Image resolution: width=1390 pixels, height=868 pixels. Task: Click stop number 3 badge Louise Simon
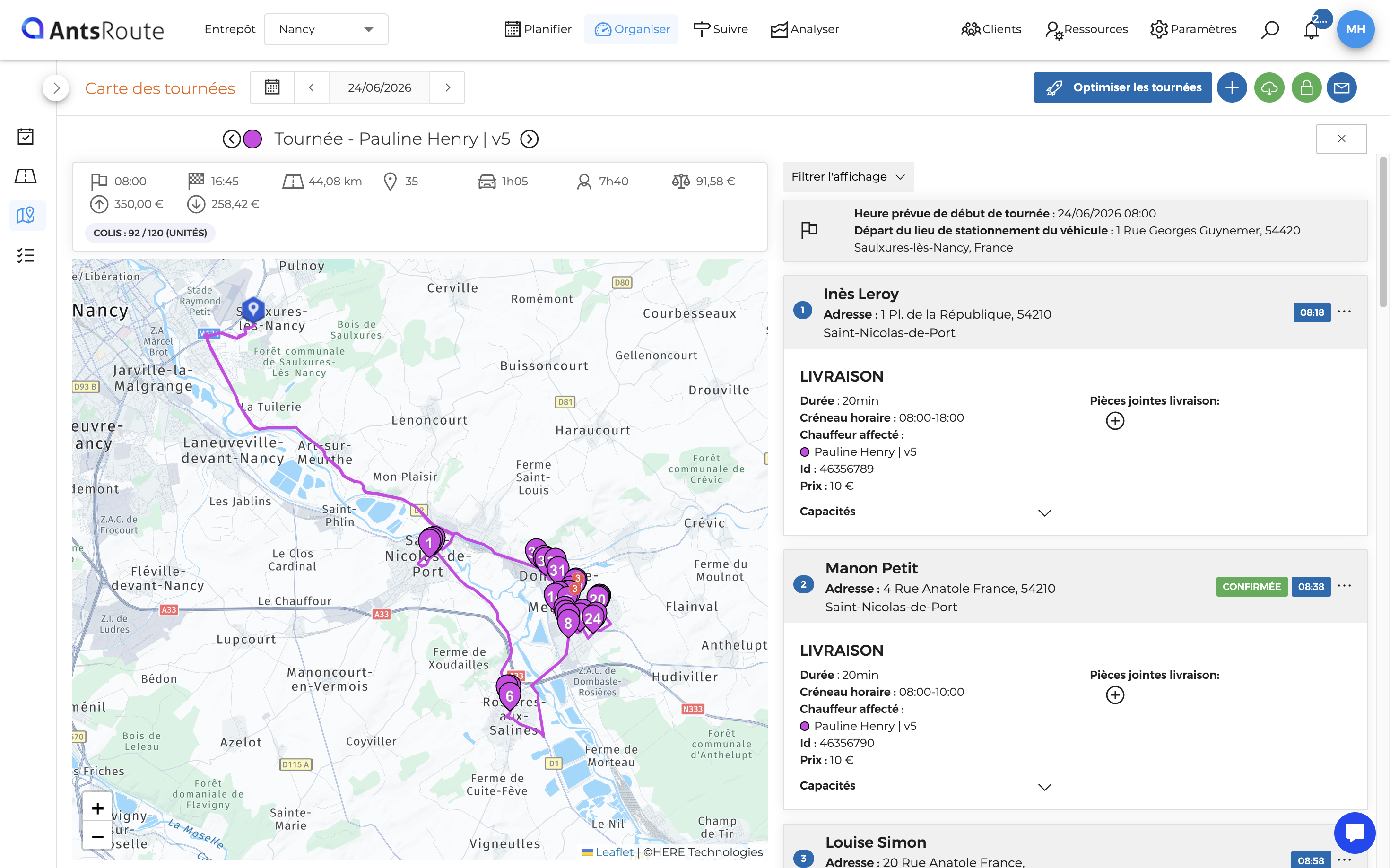[x=803, y=859]
